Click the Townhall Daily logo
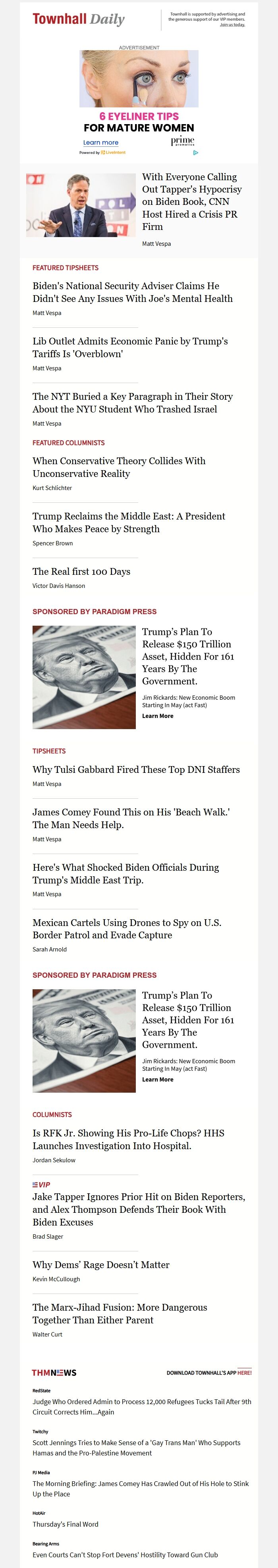This screenshot has height=1568, width=278. pyautogui.click(x=79, y=19)
